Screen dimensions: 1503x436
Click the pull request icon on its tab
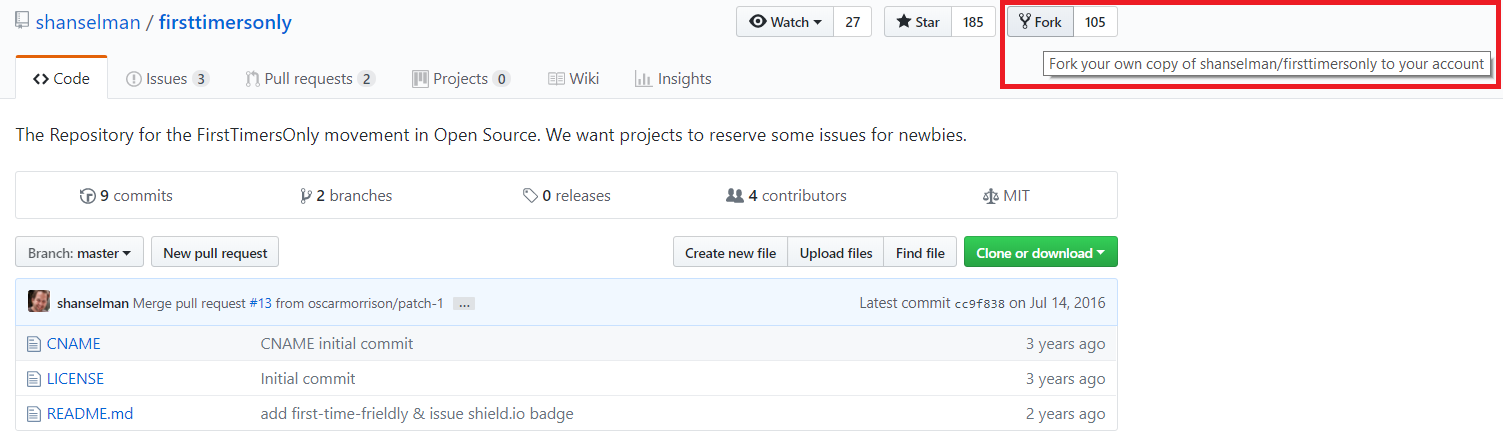pos(252,79)
